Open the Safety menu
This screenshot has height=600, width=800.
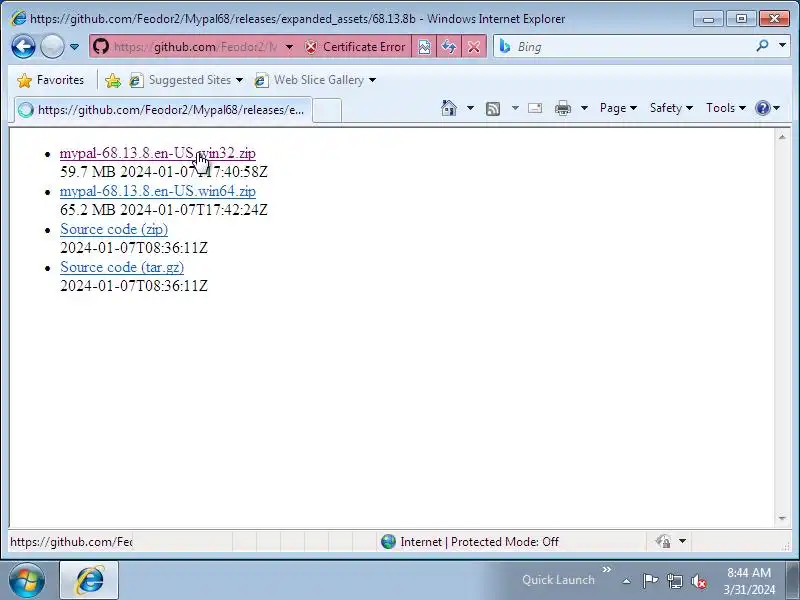[x=671, y=108]
